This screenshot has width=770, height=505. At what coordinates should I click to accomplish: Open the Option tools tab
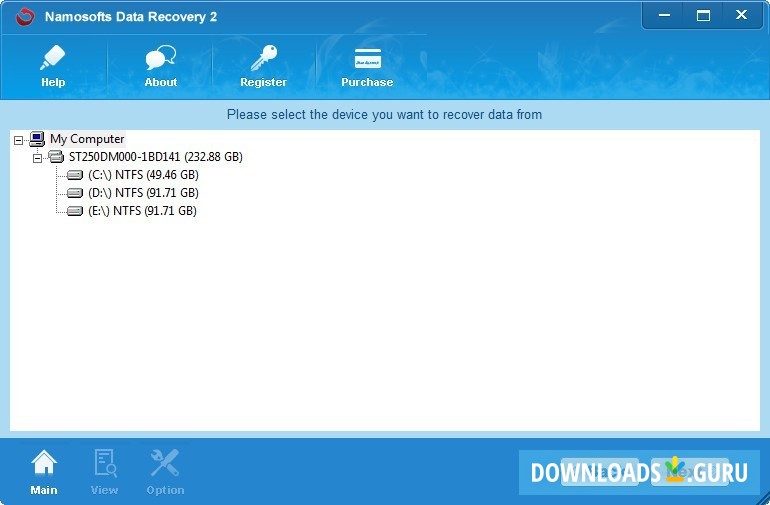[x=165, y=472]
